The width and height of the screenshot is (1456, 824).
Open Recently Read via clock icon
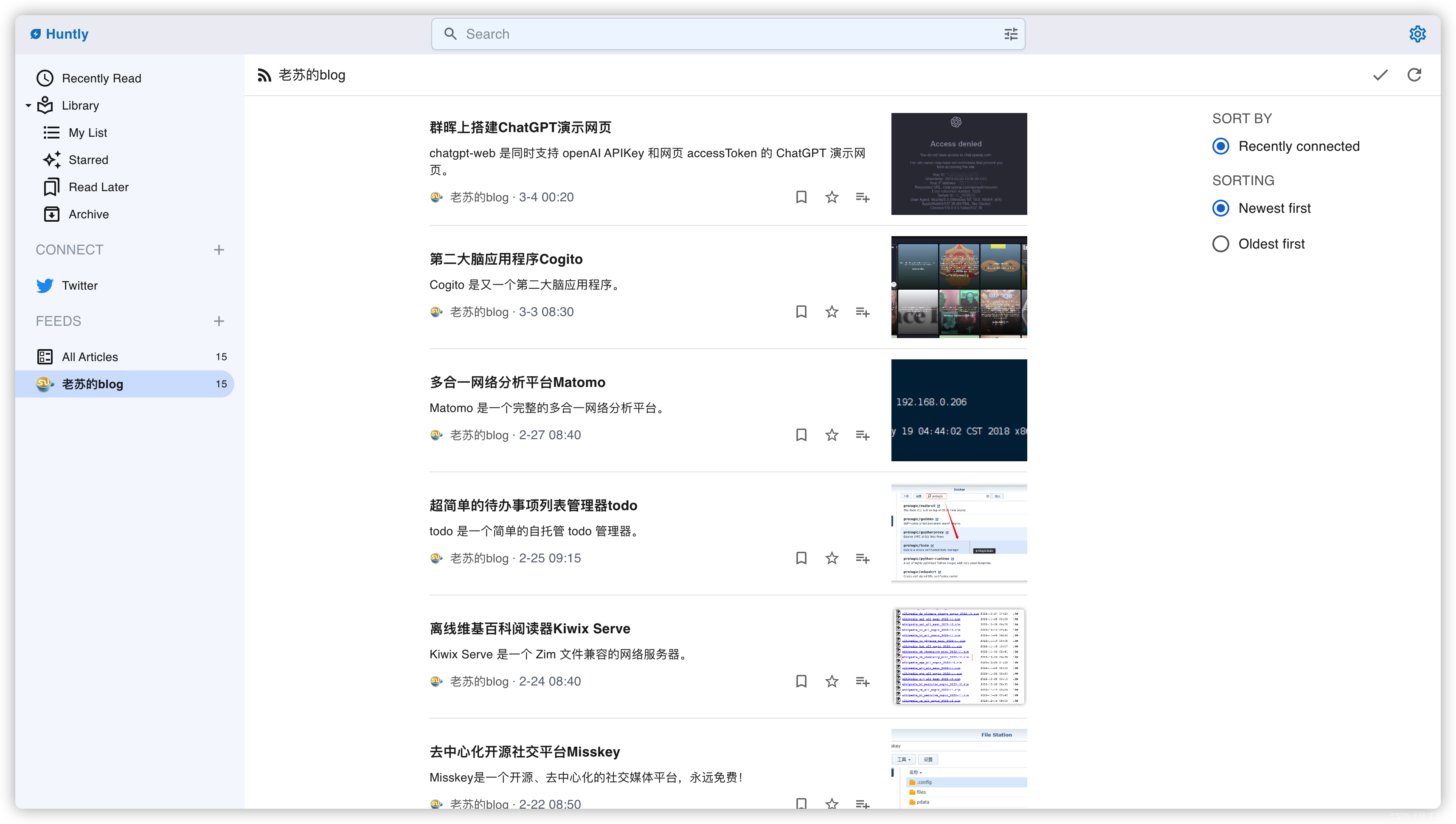point(45,78)
